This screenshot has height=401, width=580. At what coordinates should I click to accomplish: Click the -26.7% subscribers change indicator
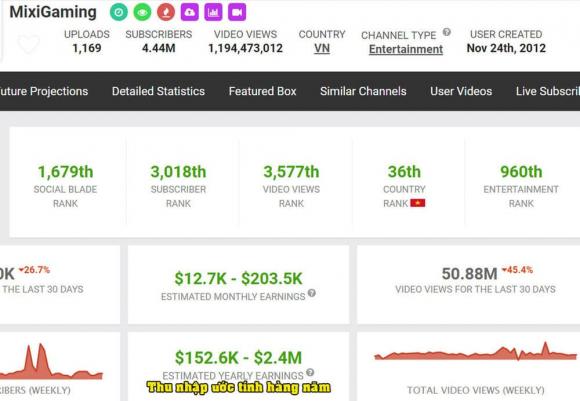34,270
